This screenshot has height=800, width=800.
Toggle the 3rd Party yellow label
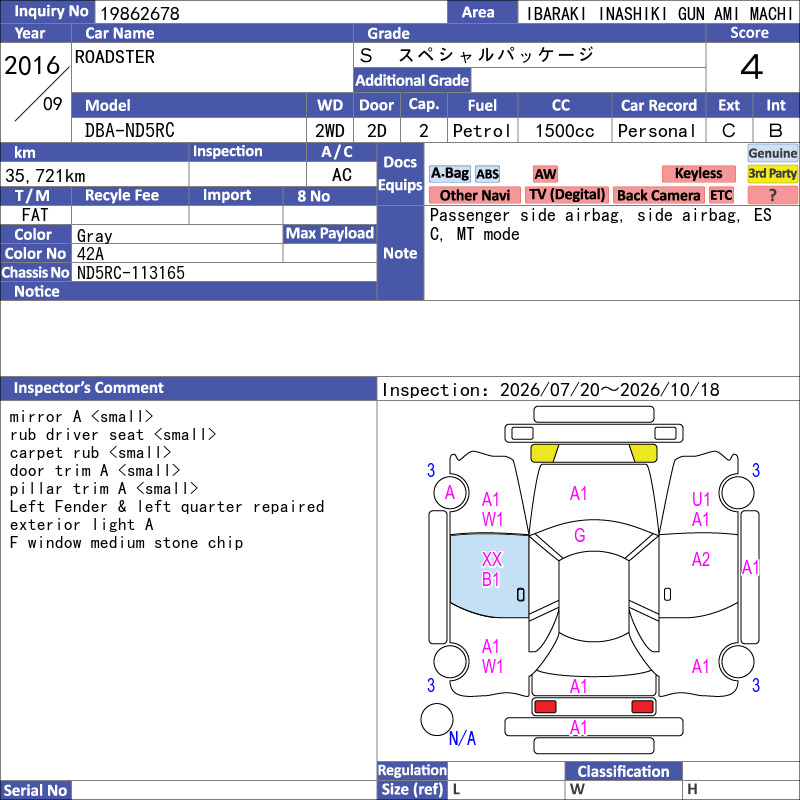coord(772,174)
